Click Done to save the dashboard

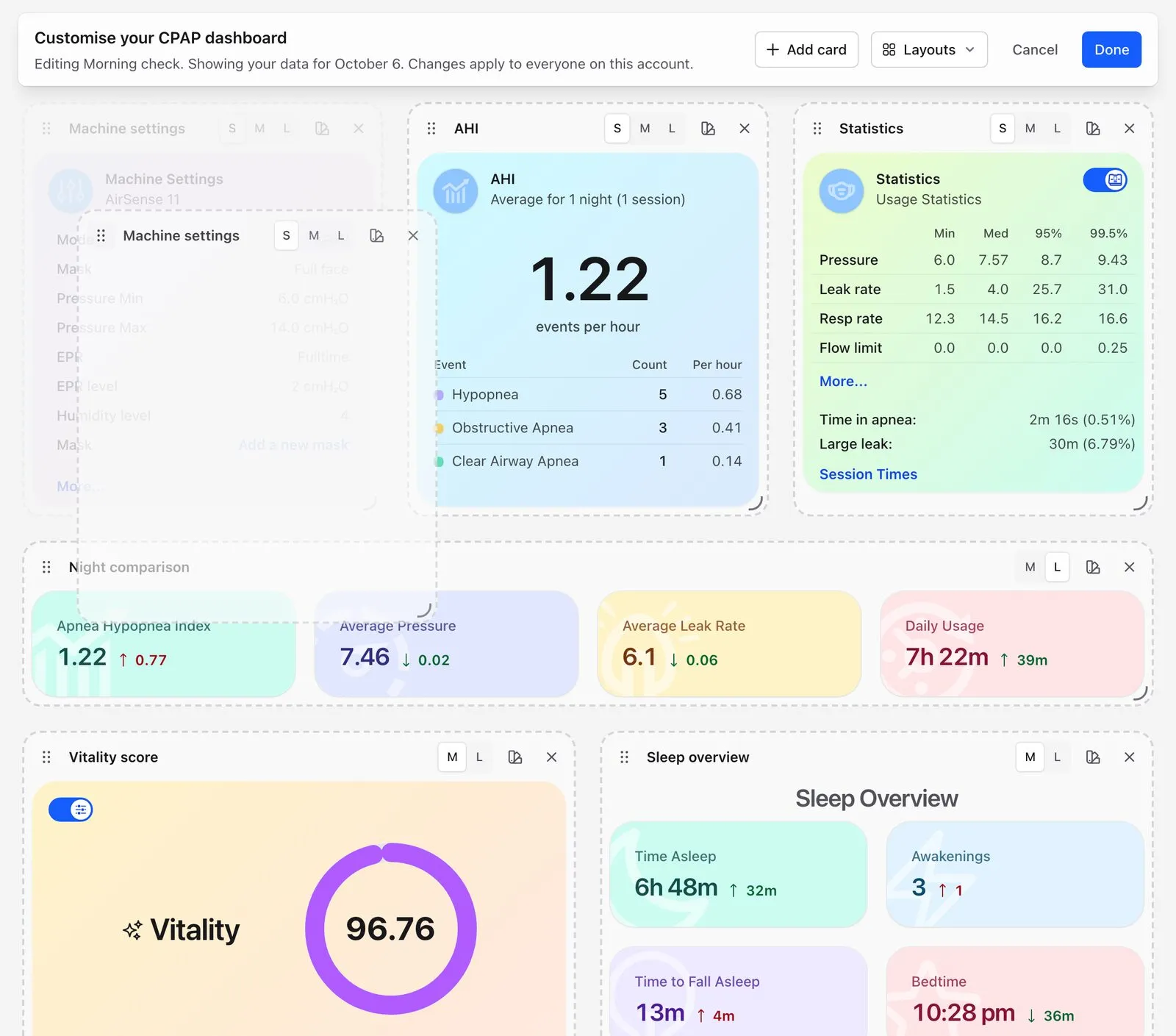tap(1111, 49)
